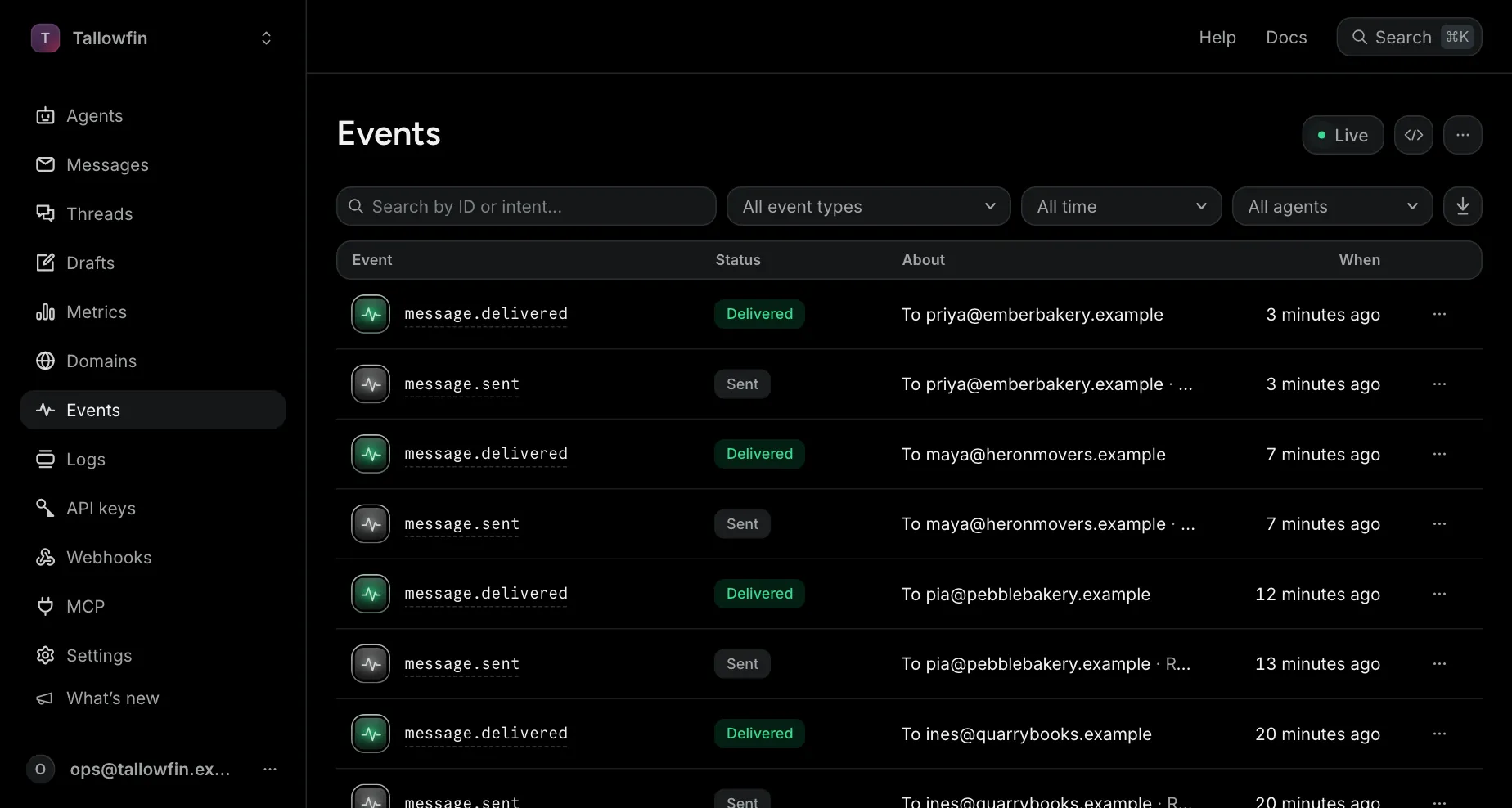Click message.sent text in priya@emberbakery row
Viewport: 1512px width, 808px height.
click(x=461, y=384)
